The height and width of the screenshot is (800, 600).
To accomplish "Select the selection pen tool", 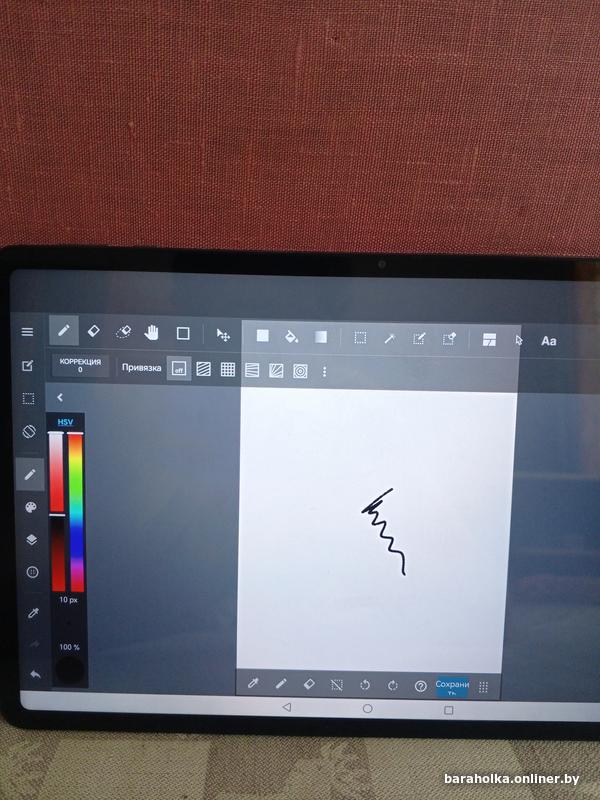I will [419, 339].
